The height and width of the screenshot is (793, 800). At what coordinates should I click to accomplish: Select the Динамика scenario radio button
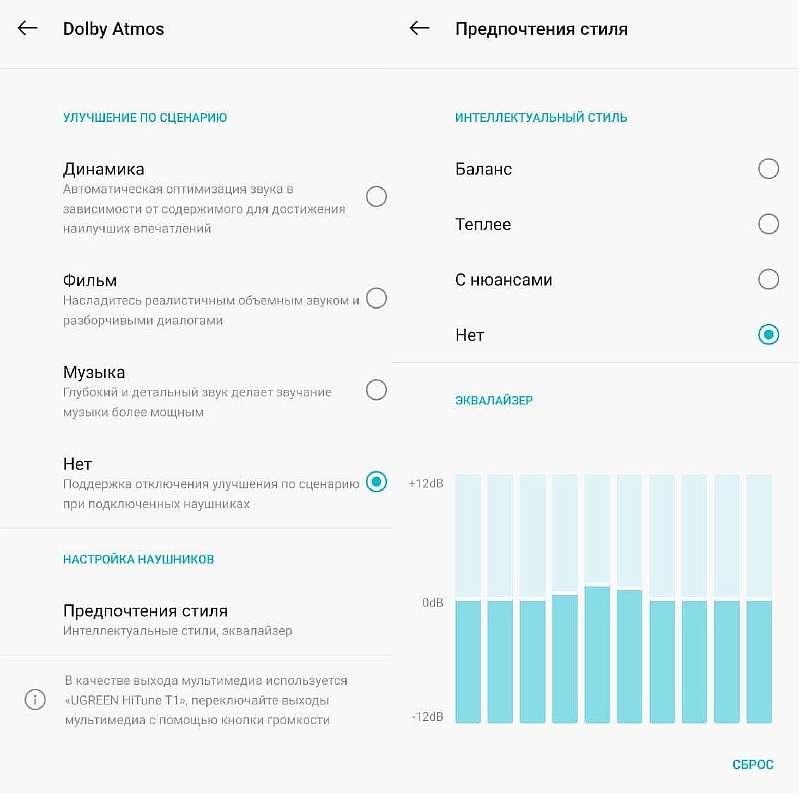376,196
